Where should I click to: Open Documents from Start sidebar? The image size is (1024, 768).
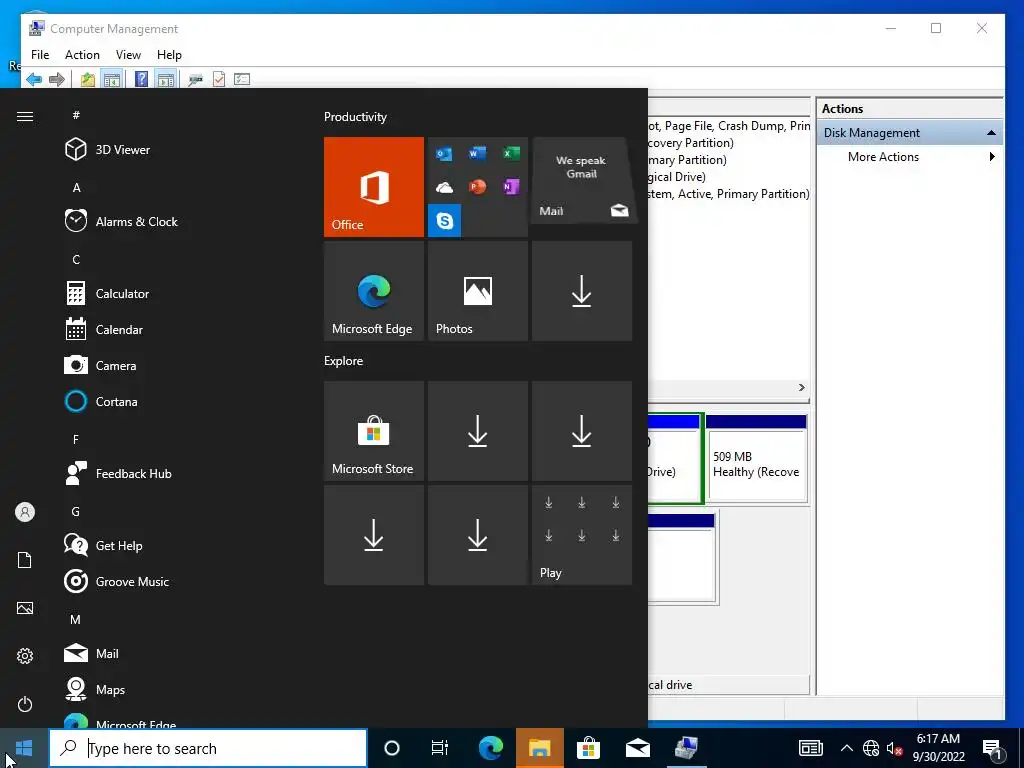[25, 560]
